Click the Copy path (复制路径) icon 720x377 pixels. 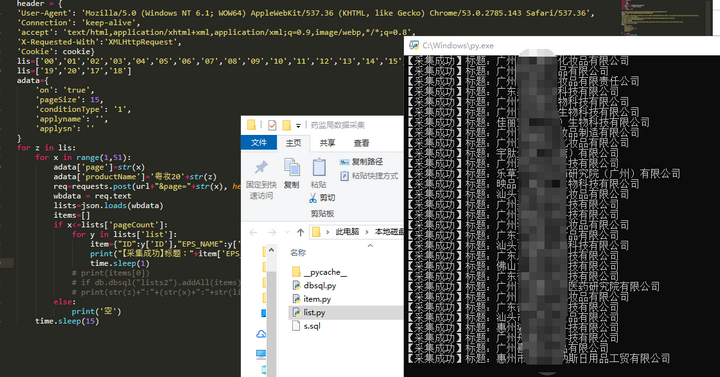click(344, 162)
